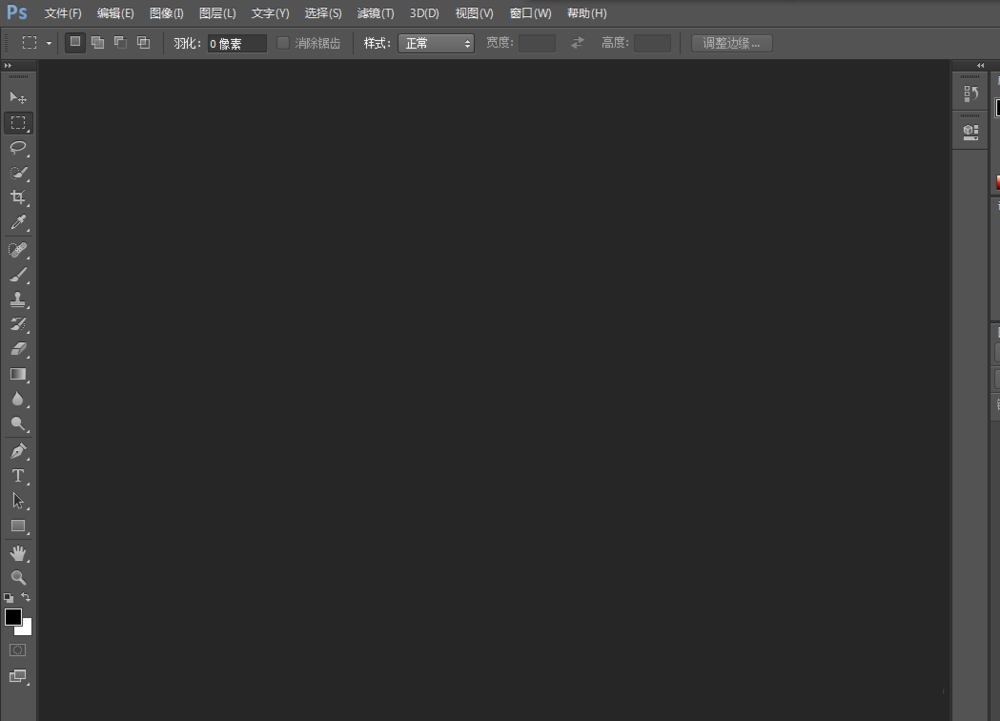Open the 图像(I) menu
Screen dimensions: 1000x721
(x=166, y=13)
